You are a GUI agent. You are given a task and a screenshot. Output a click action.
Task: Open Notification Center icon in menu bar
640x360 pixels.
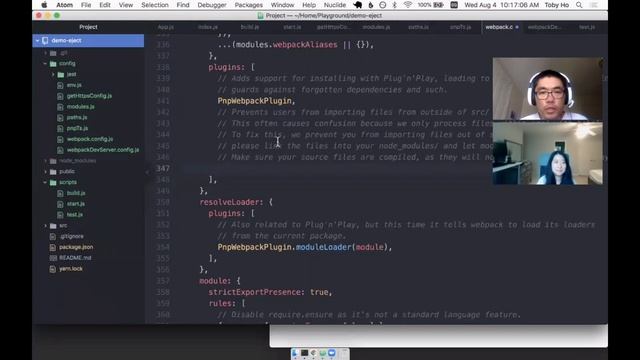tap(594, 5)
